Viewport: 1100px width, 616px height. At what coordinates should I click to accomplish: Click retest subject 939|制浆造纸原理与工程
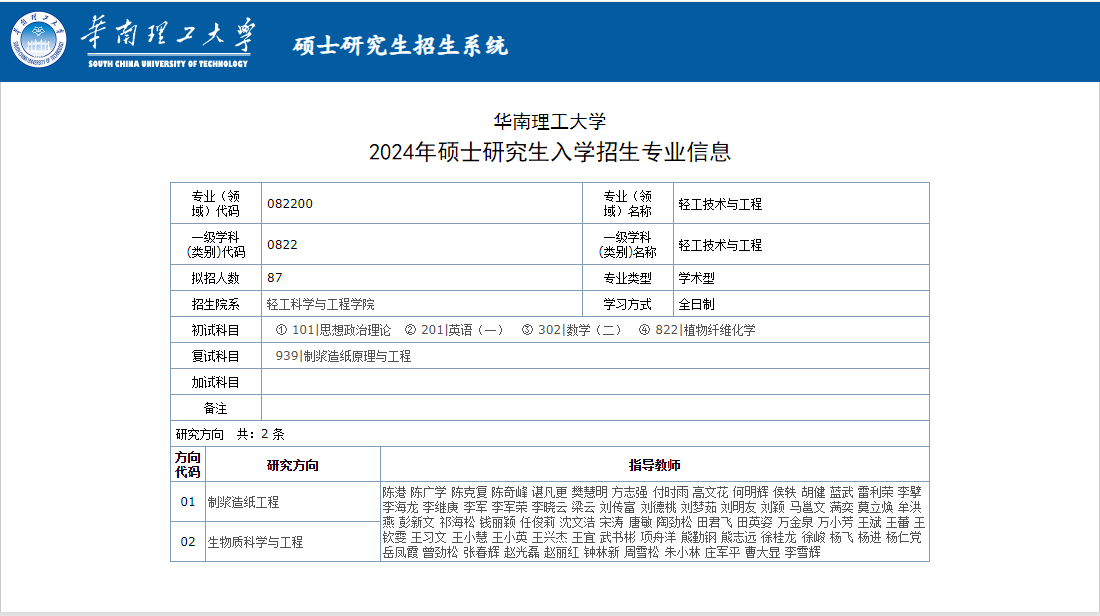[343, 356]
